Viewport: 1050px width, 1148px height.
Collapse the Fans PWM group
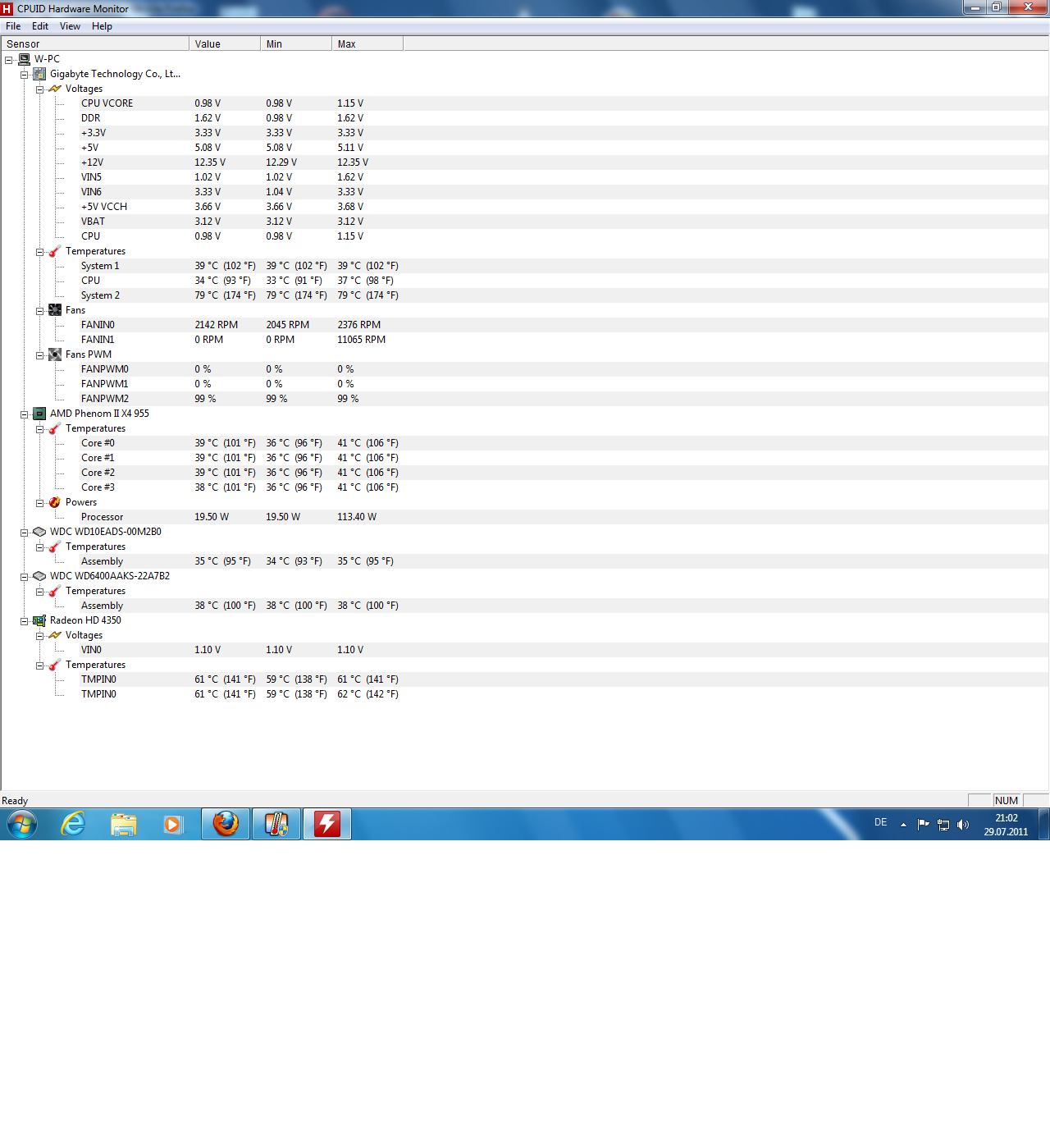(x=39, y=355)
